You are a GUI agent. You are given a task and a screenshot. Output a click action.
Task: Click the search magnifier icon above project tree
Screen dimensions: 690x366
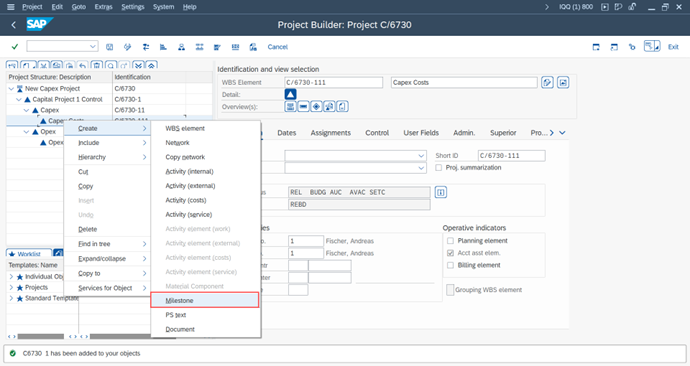coord(111,66)
